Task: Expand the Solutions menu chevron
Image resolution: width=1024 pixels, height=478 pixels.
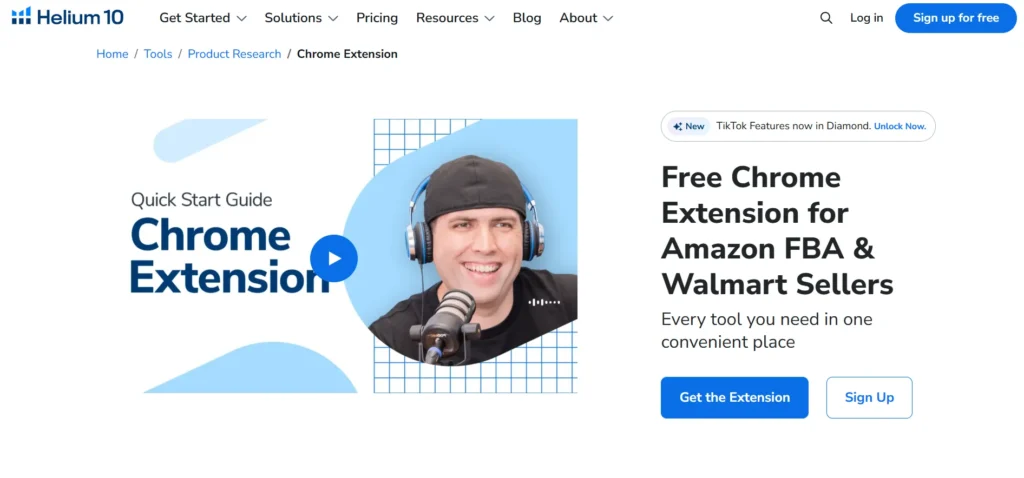Action: tap(333, 19)
